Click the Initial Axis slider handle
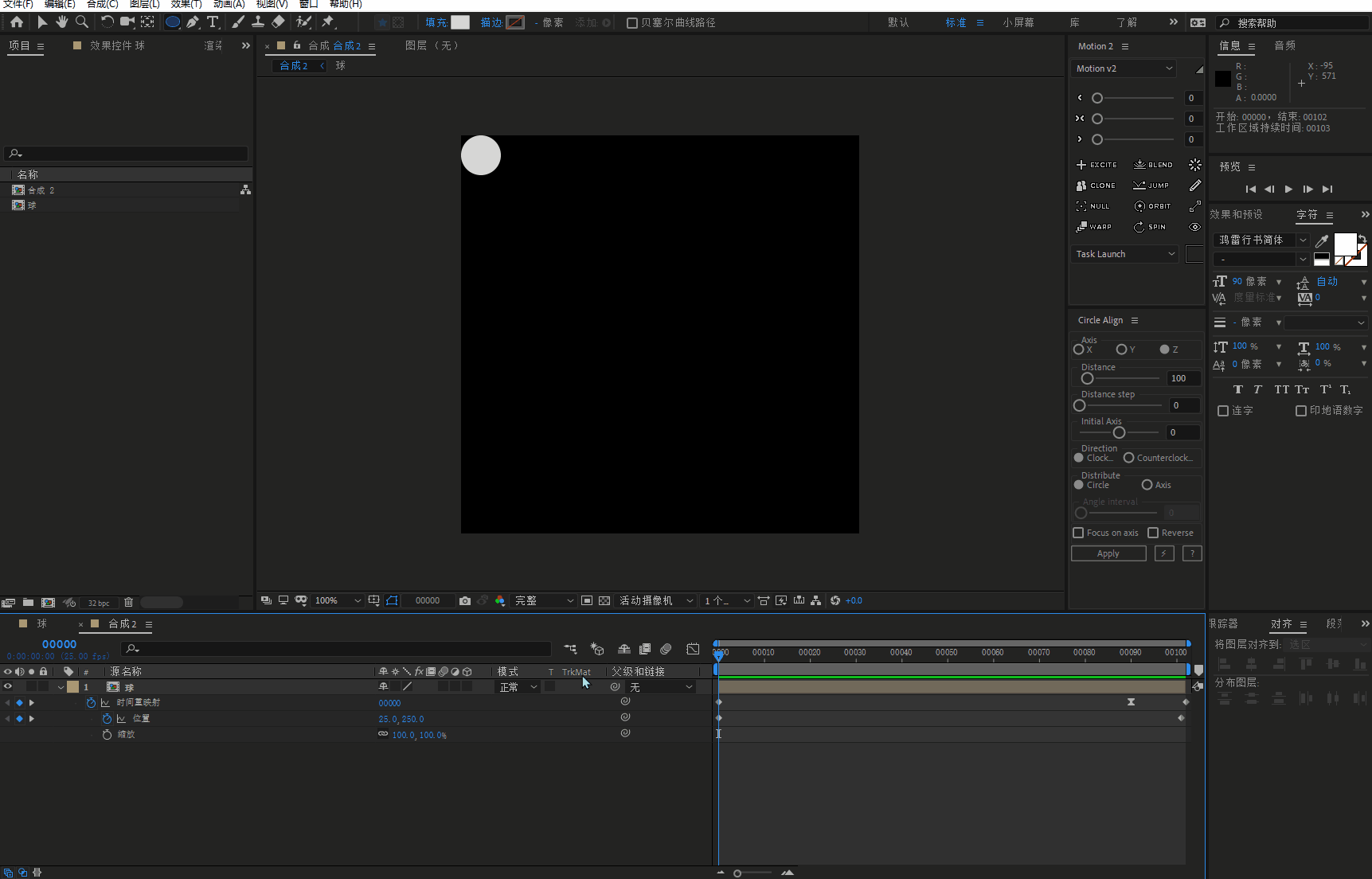The image size is (1372, 879). (1119, 432)
